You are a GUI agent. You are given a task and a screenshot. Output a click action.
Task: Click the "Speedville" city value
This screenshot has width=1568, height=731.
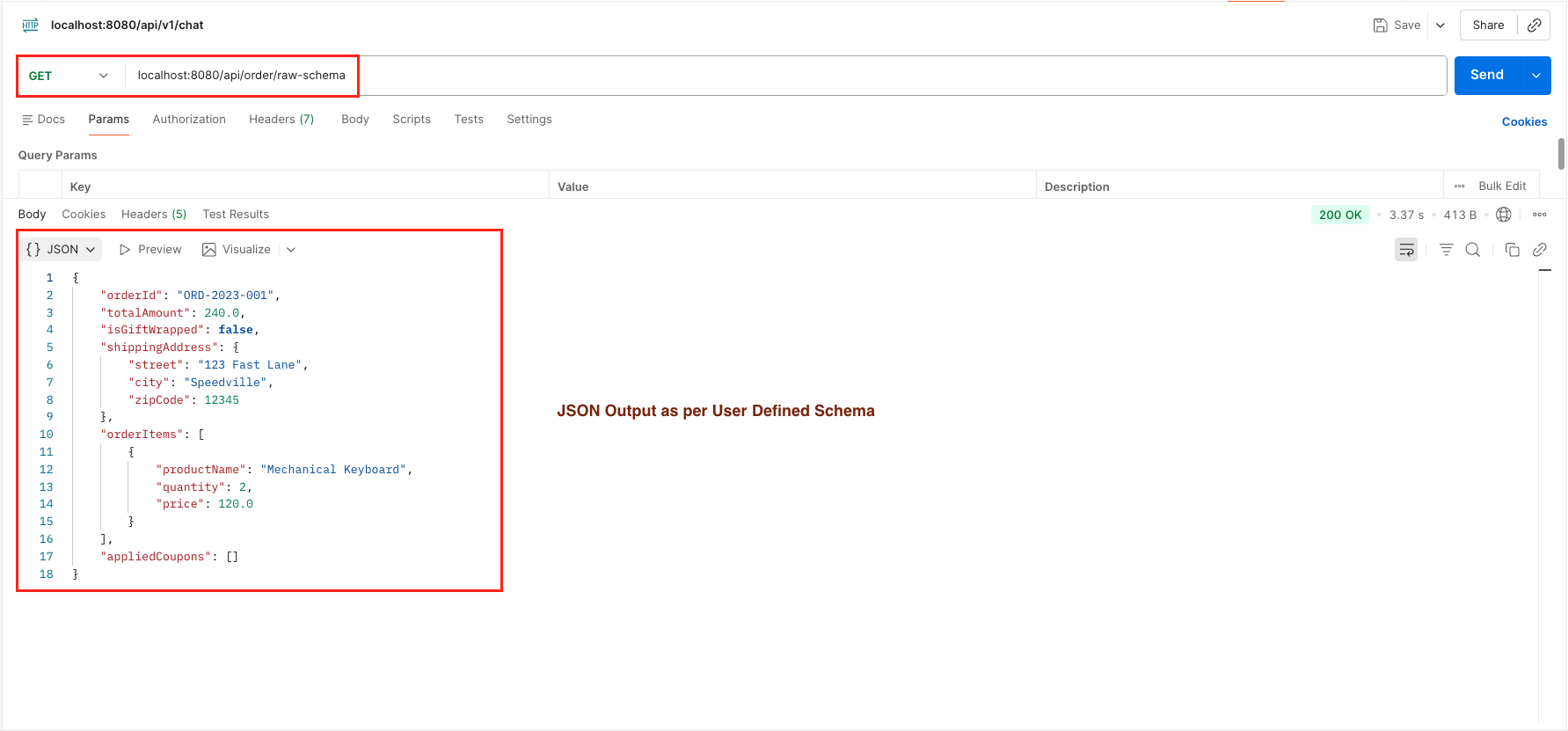(225, 383)
